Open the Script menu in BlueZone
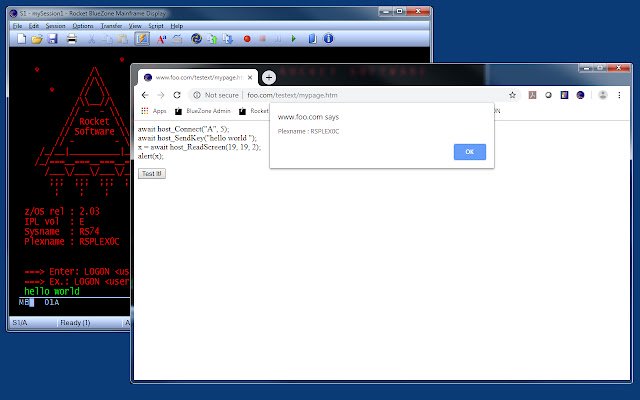640x400 pixels. click(156, 26)
